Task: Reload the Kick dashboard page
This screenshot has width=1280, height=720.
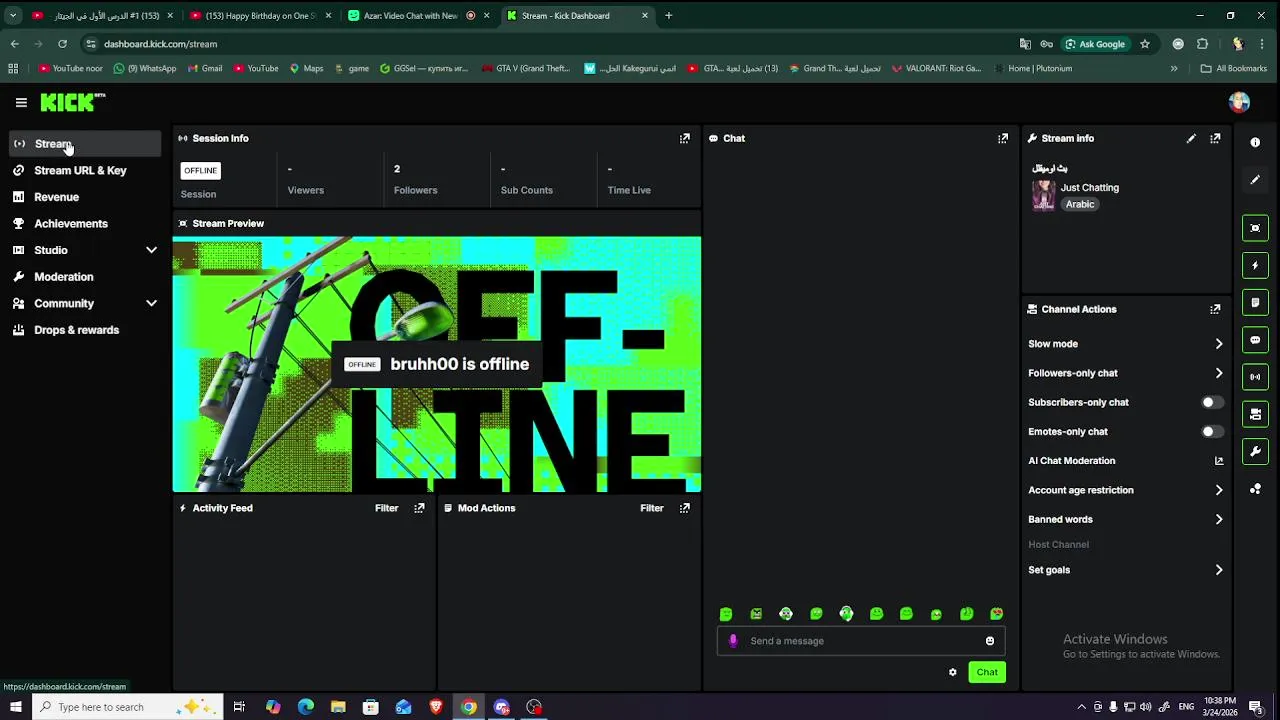Action: coord(62,44)
